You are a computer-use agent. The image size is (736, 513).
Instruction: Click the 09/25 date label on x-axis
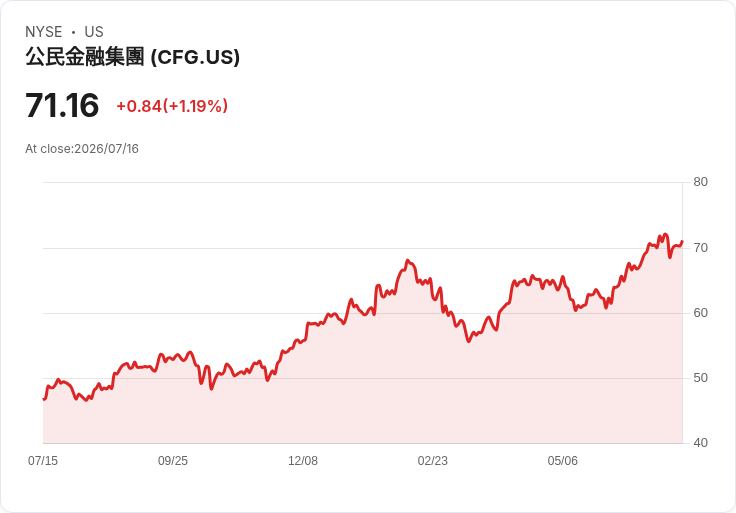point(173,461)
